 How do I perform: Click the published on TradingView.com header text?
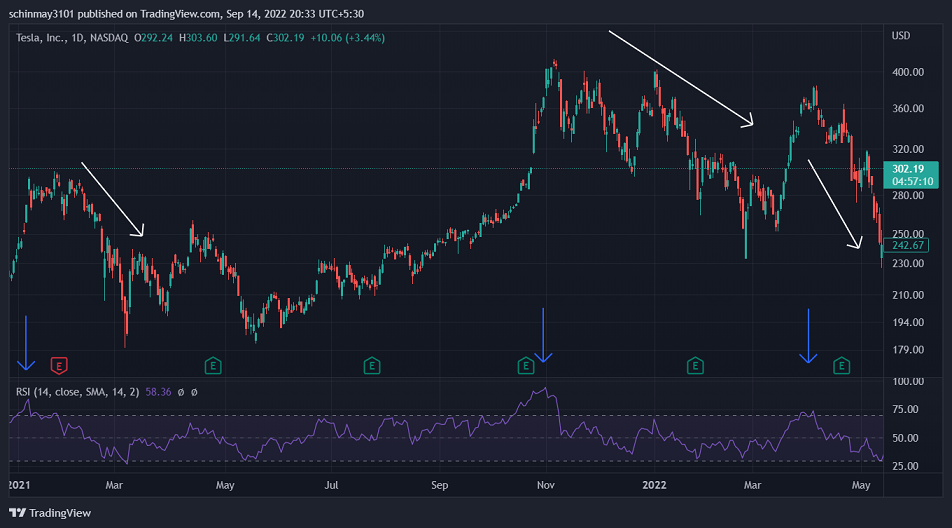149,14
